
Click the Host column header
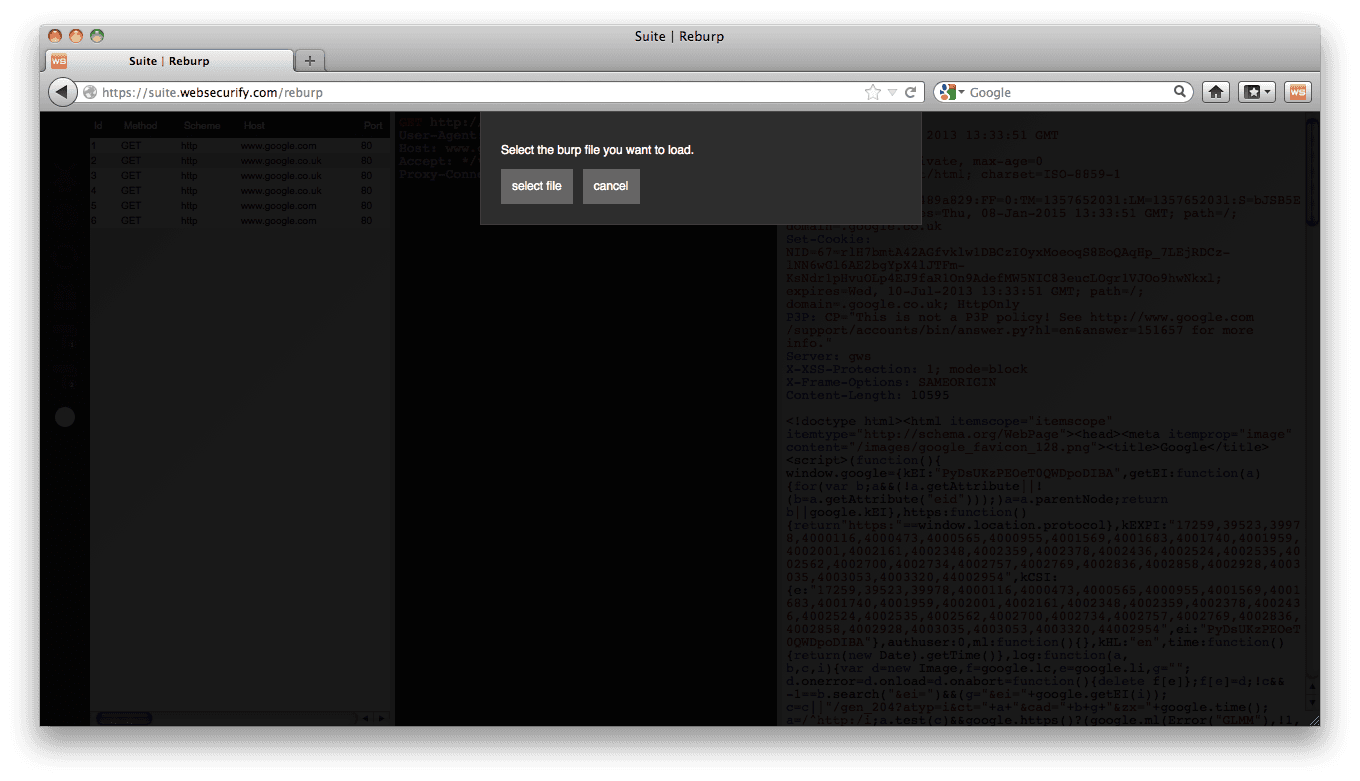pyautogui.click(x=254, y=126)
